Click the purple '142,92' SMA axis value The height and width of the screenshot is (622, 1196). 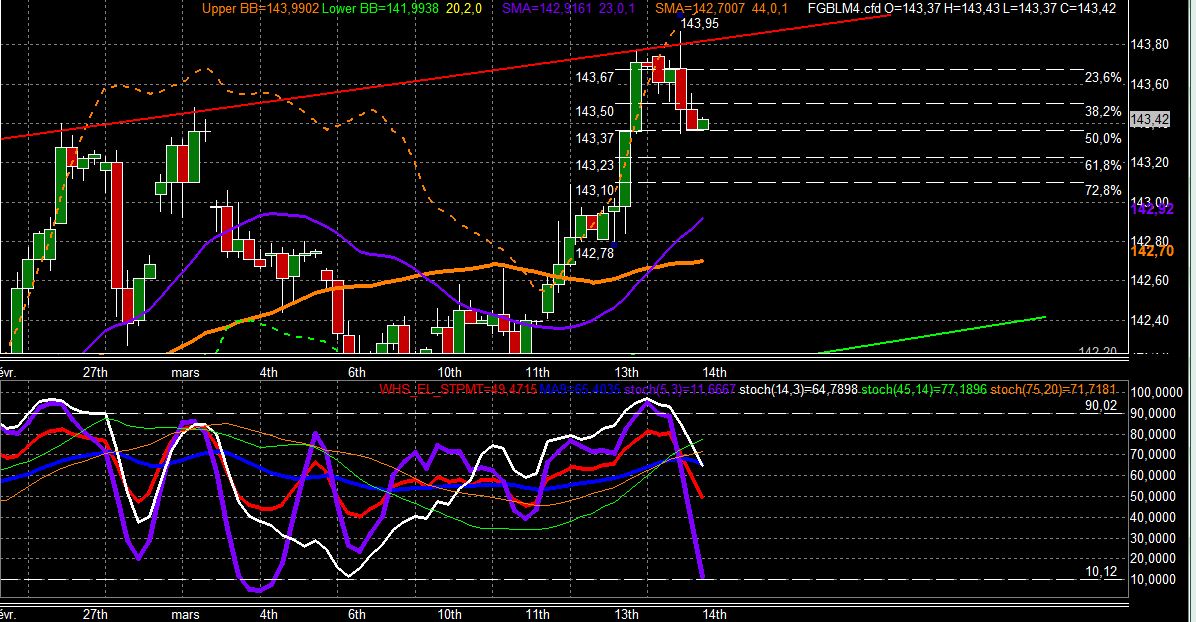[x=1152, y=209]
